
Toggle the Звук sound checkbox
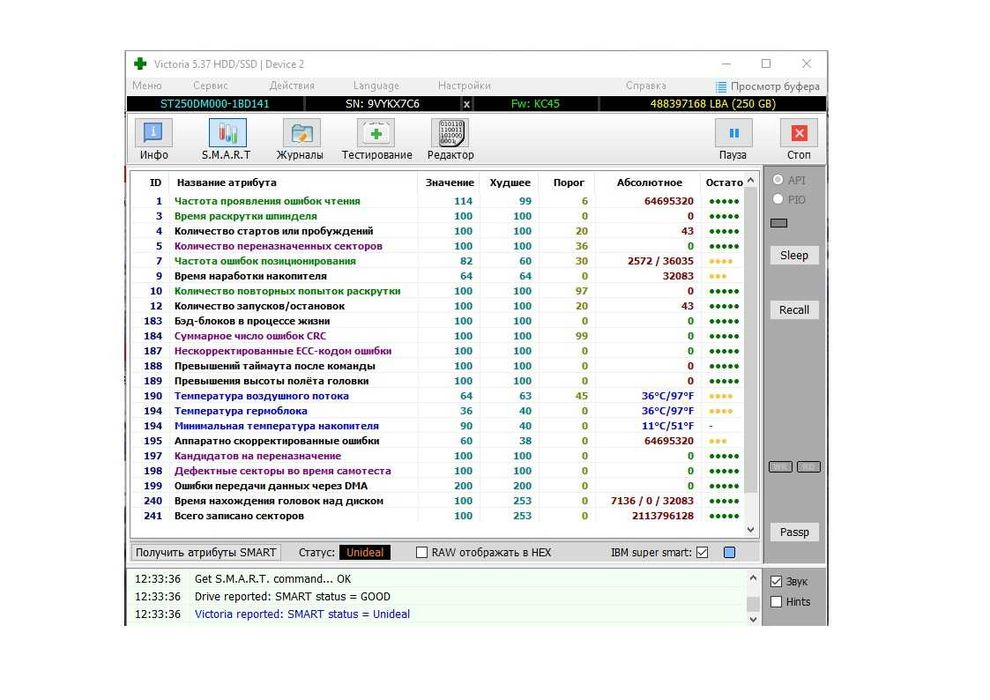tap(777, 581)
